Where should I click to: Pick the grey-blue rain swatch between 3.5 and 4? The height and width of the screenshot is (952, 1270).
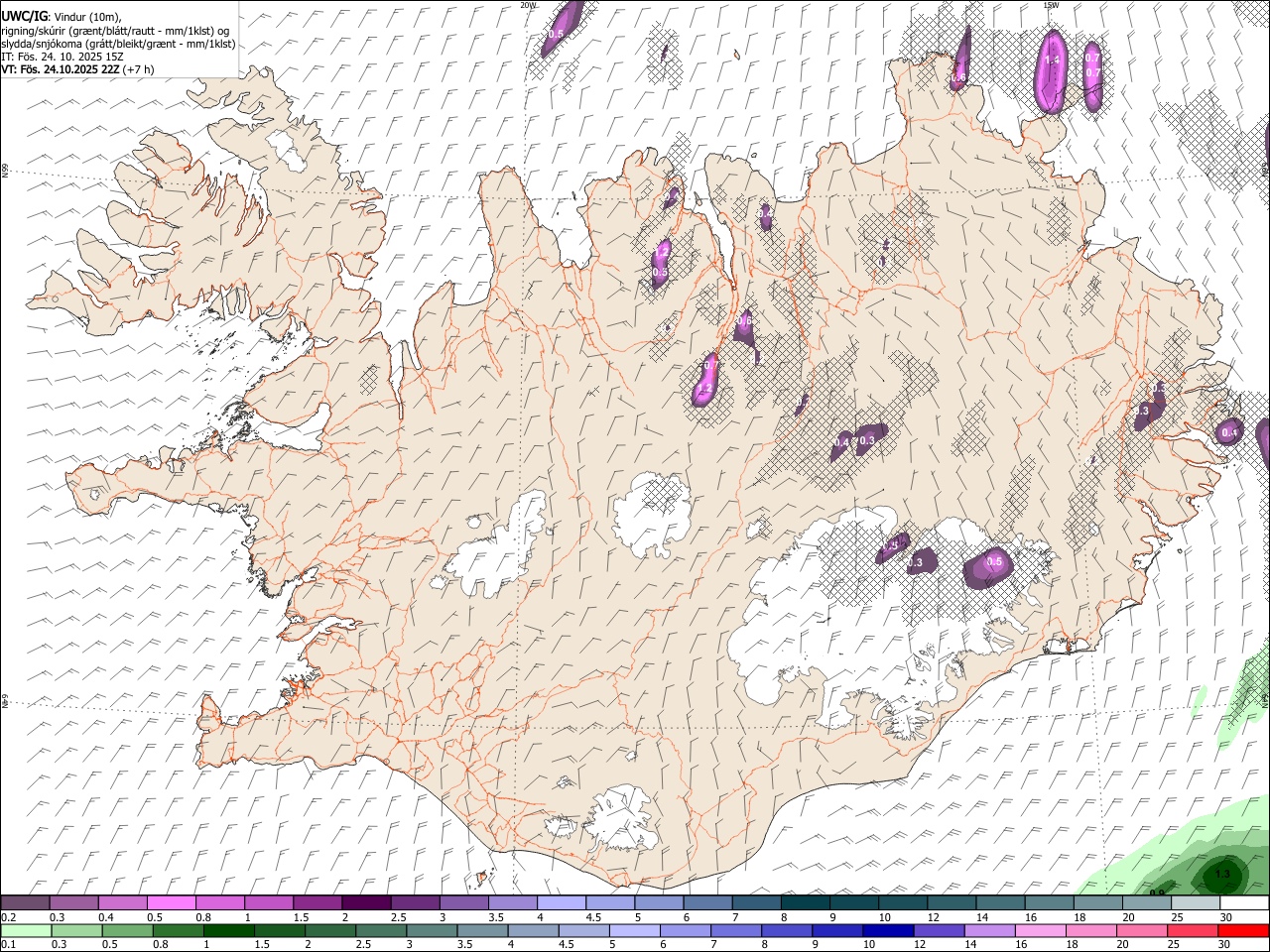[482, 930]
